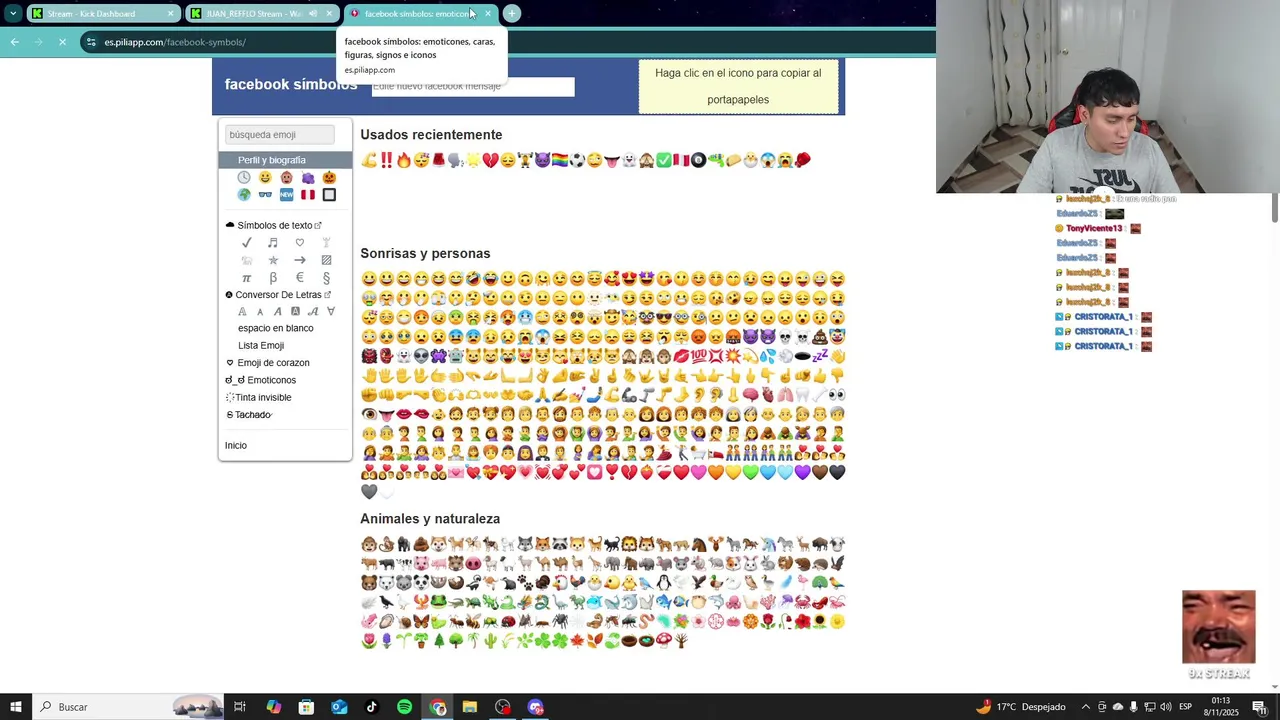Open TikTok from the taskbar
Viewport: 1280px width, 720px height.
tap(371, 707)
